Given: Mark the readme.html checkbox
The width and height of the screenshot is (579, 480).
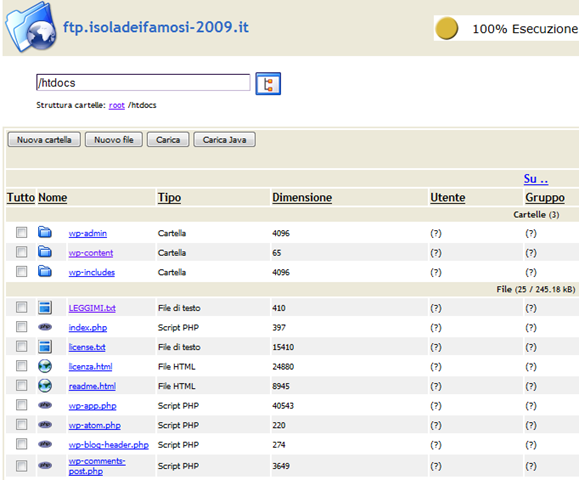Looking at the screenshot, I should coord(21,385).
